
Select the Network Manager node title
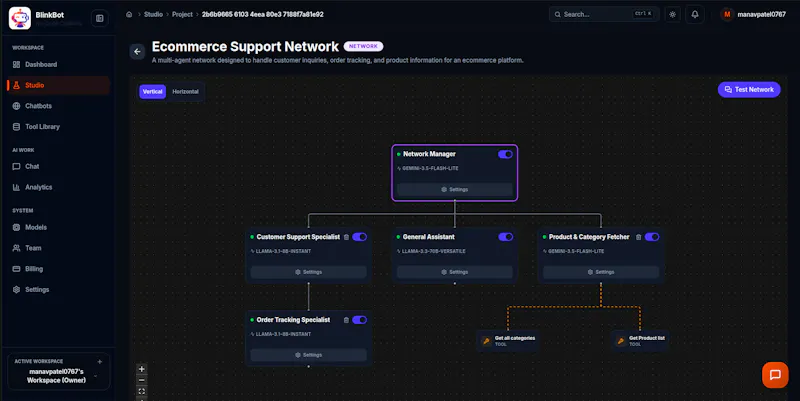[x=429, y=154]
